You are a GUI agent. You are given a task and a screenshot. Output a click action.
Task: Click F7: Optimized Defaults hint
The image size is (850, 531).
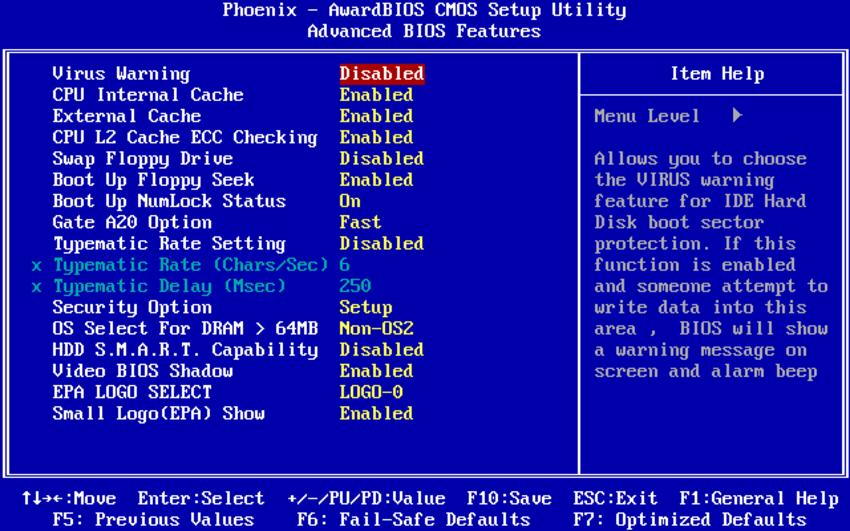coord(690,520)
